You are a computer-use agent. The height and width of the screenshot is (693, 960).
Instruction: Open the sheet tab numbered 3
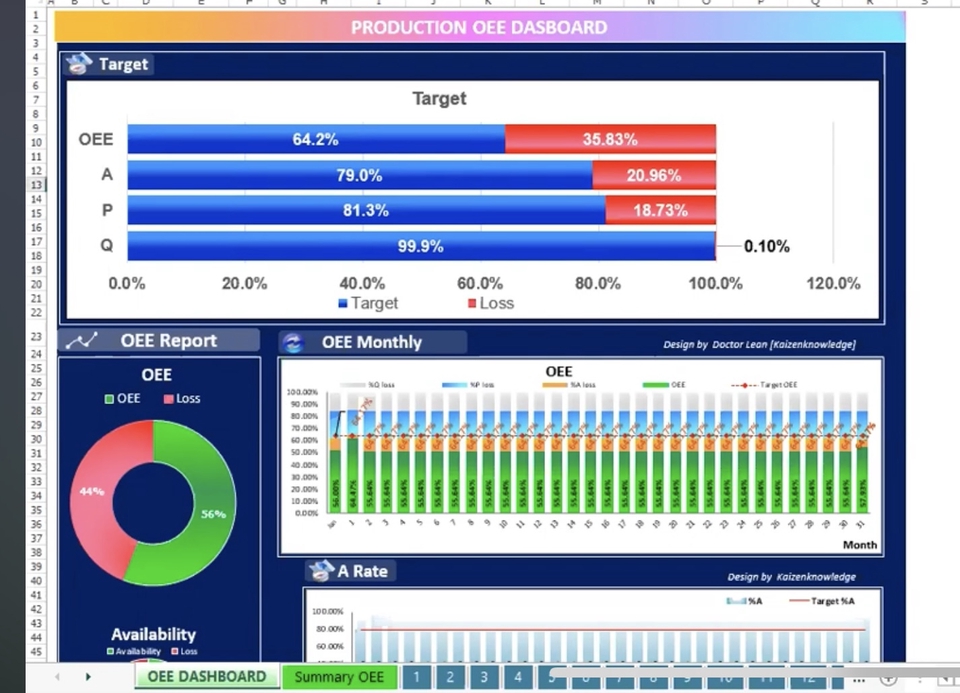click(484, 677)
